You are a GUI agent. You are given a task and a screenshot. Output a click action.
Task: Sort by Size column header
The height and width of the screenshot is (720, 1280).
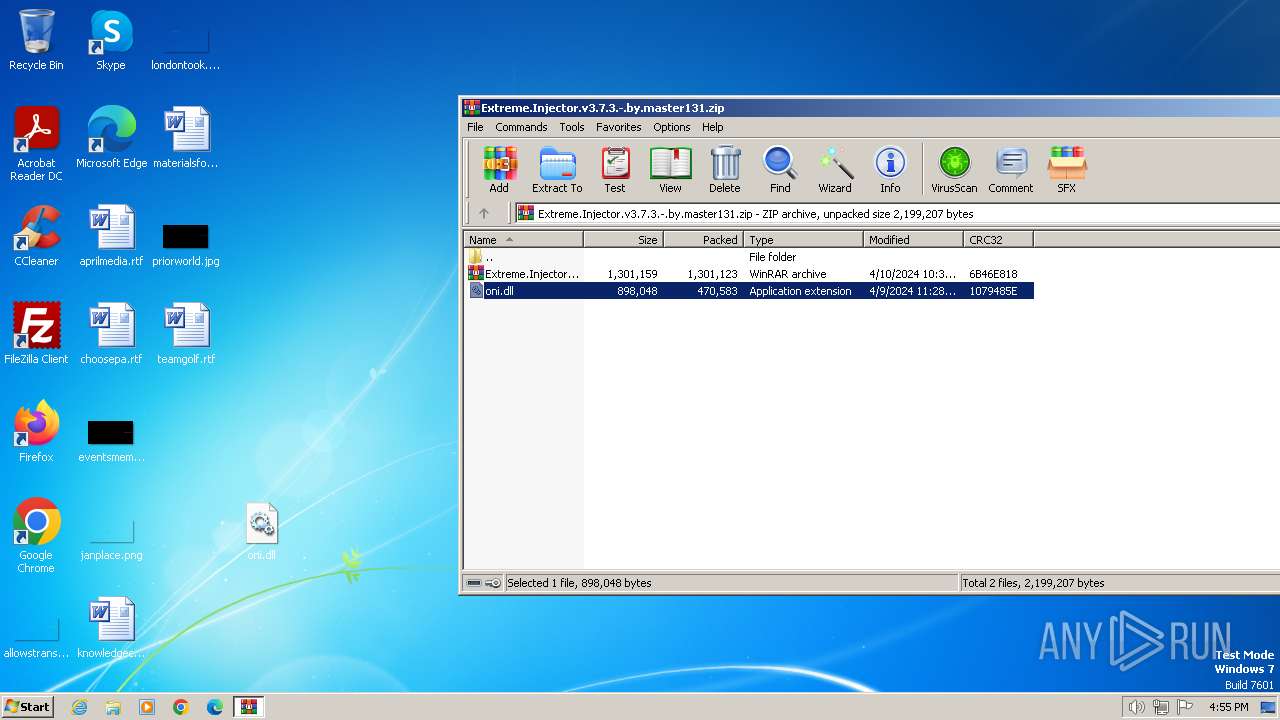click(x=623, y=240)
